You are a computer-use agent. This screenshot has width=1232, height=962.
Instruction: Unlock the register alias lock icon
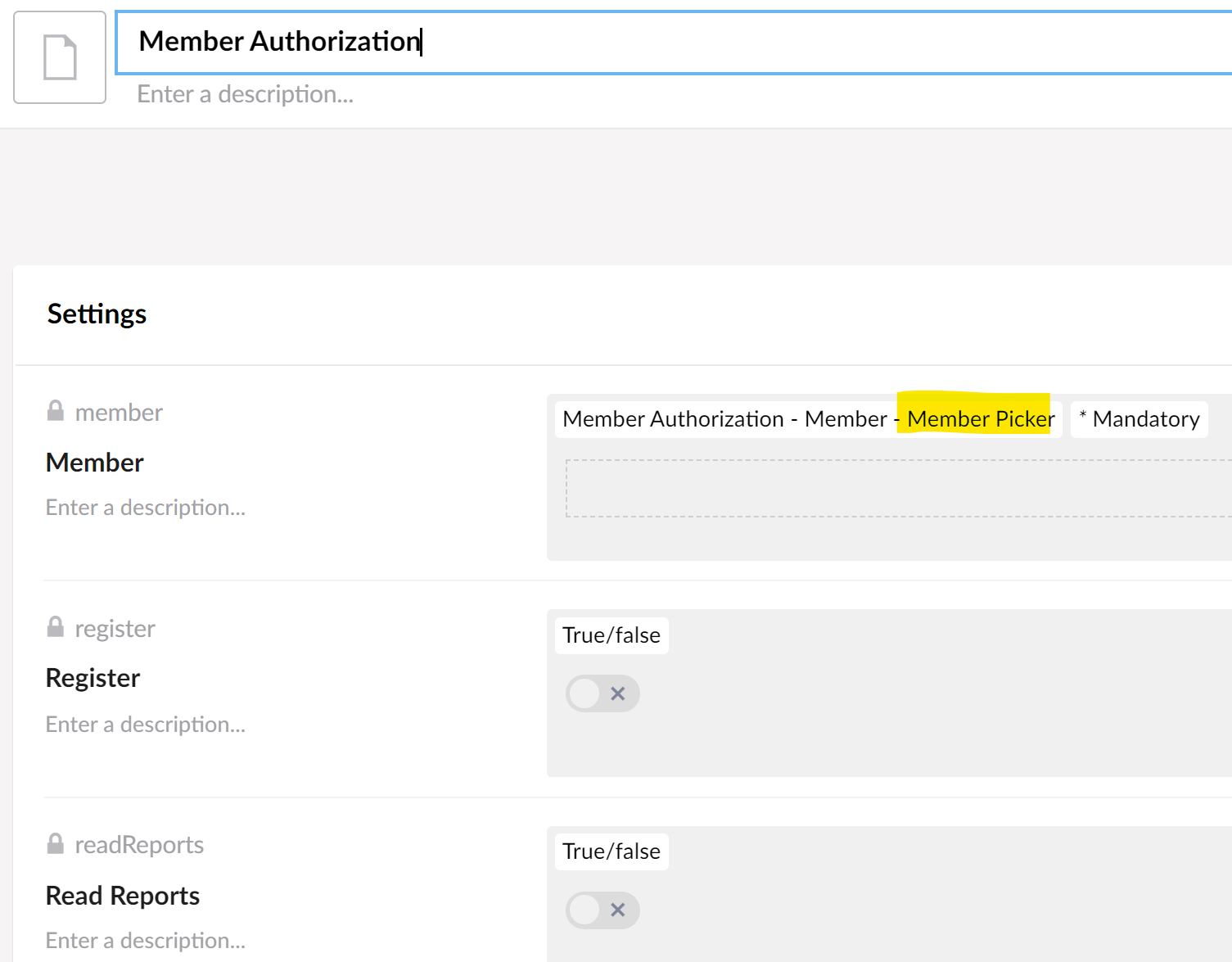[x=56, y=627]
